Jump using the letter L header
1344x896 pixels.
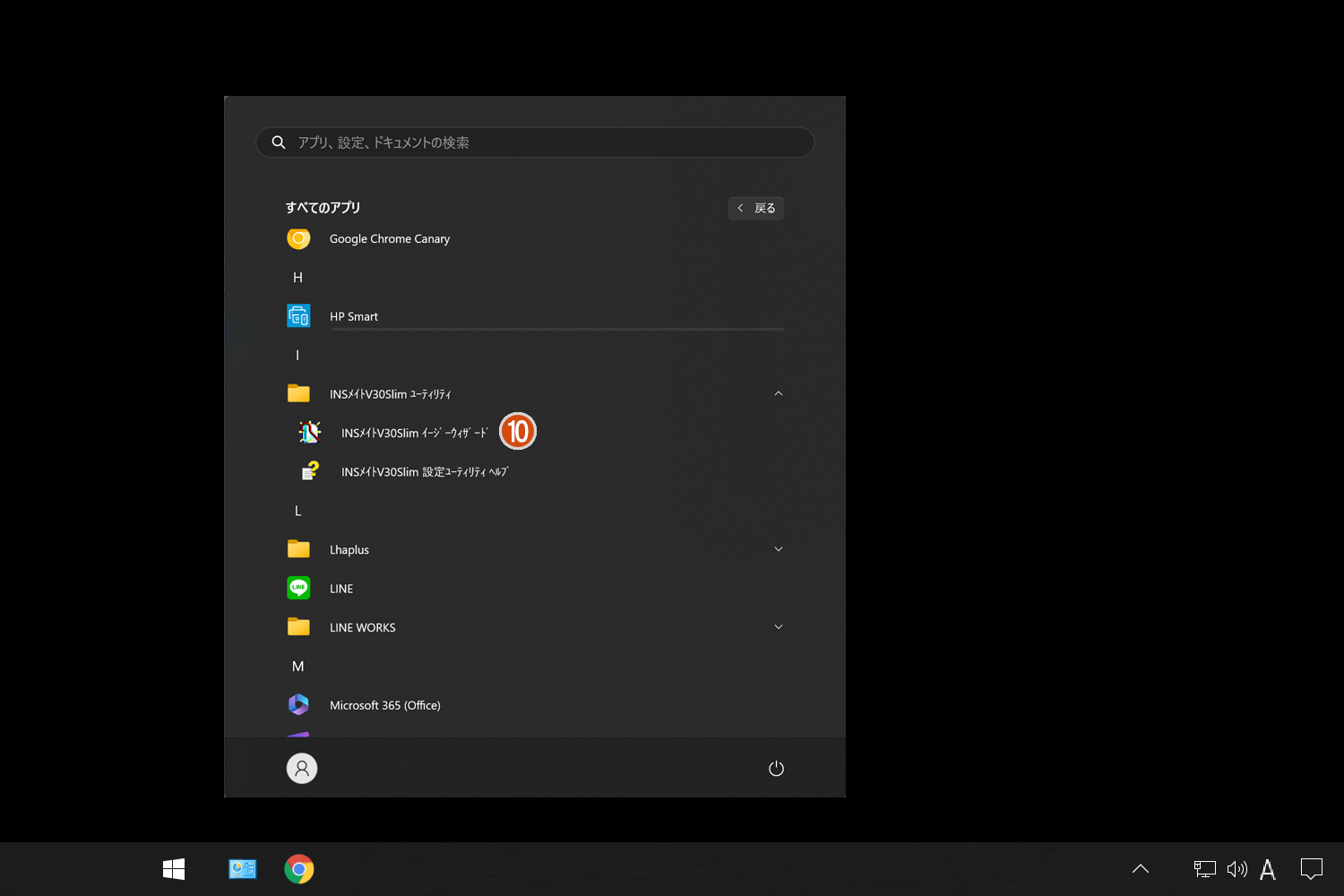(x=297, y=511)
